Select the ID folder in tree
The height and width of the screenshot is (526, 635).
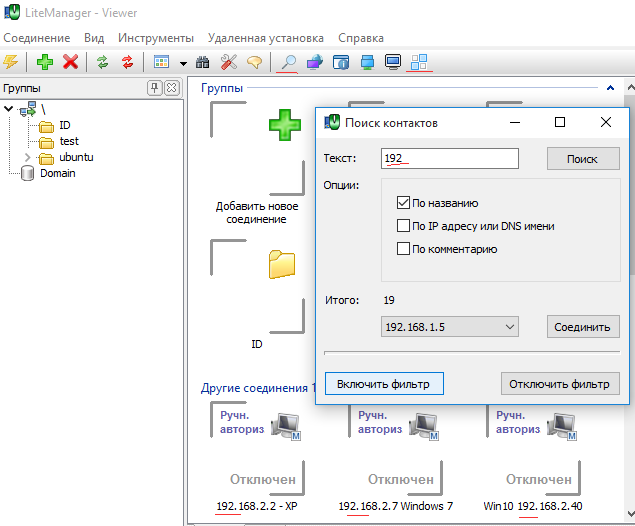pos(64,125)
